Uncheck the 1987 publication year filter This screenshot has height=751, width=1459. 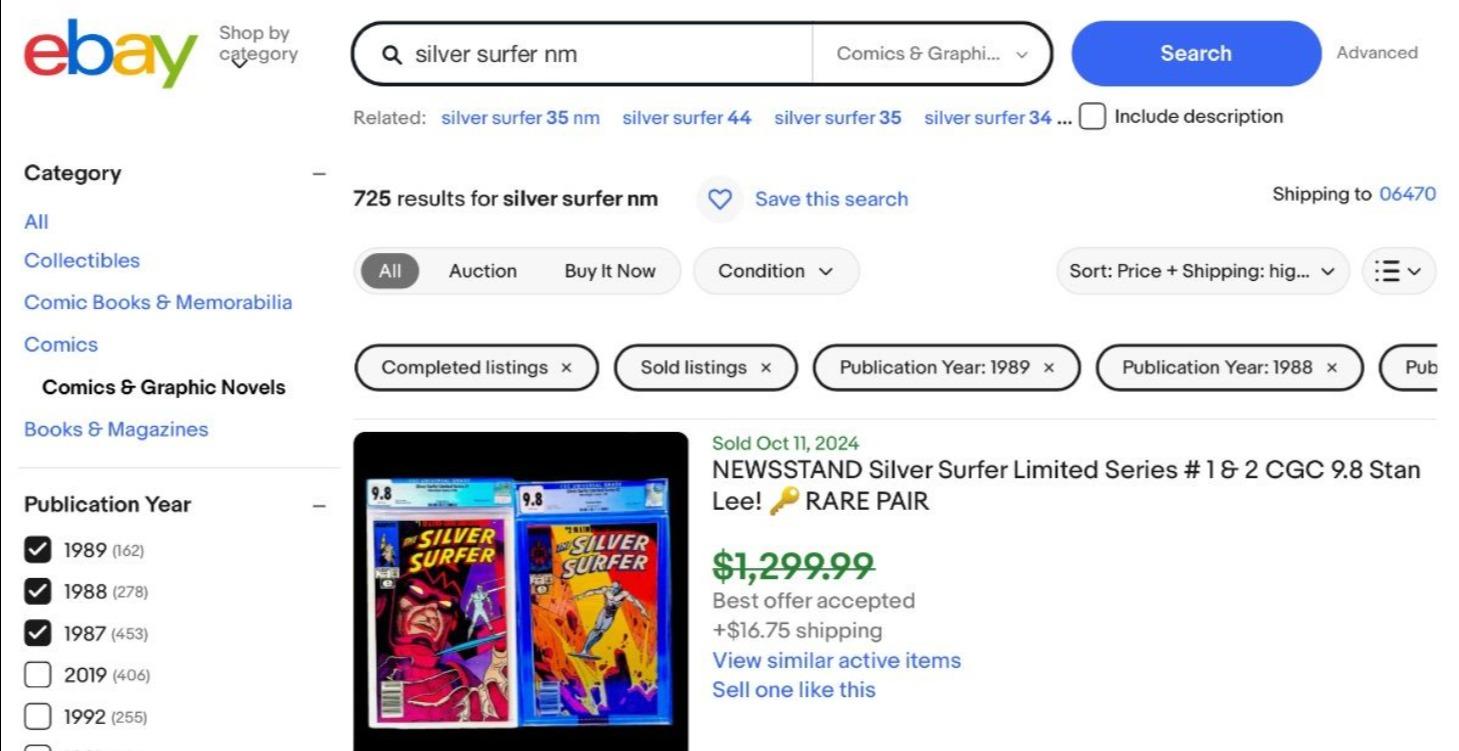coord(37,633)
